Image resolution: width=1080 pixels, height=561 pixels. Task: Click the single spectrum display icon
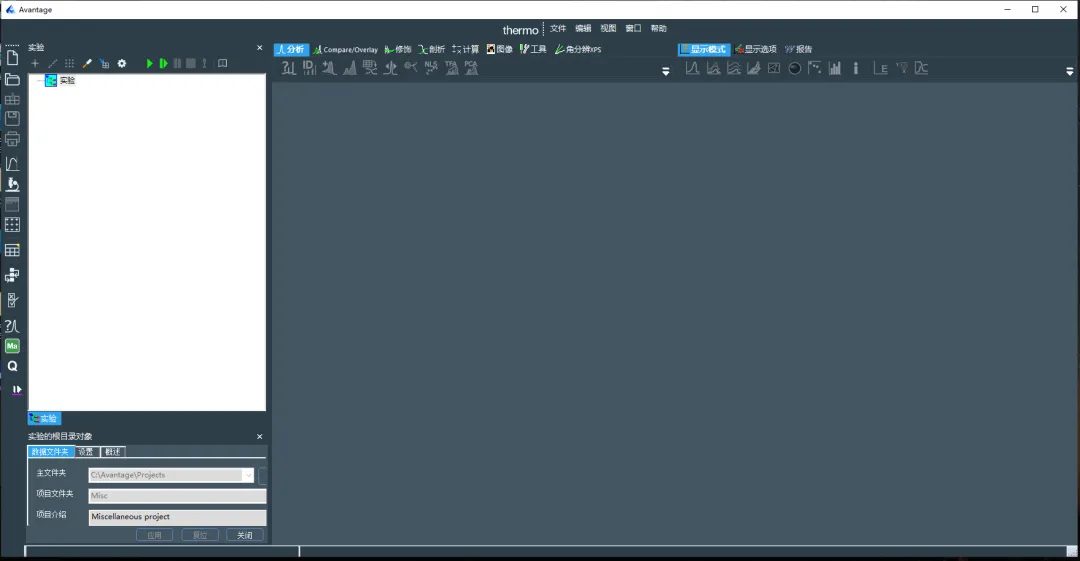(x=692, y=68)
